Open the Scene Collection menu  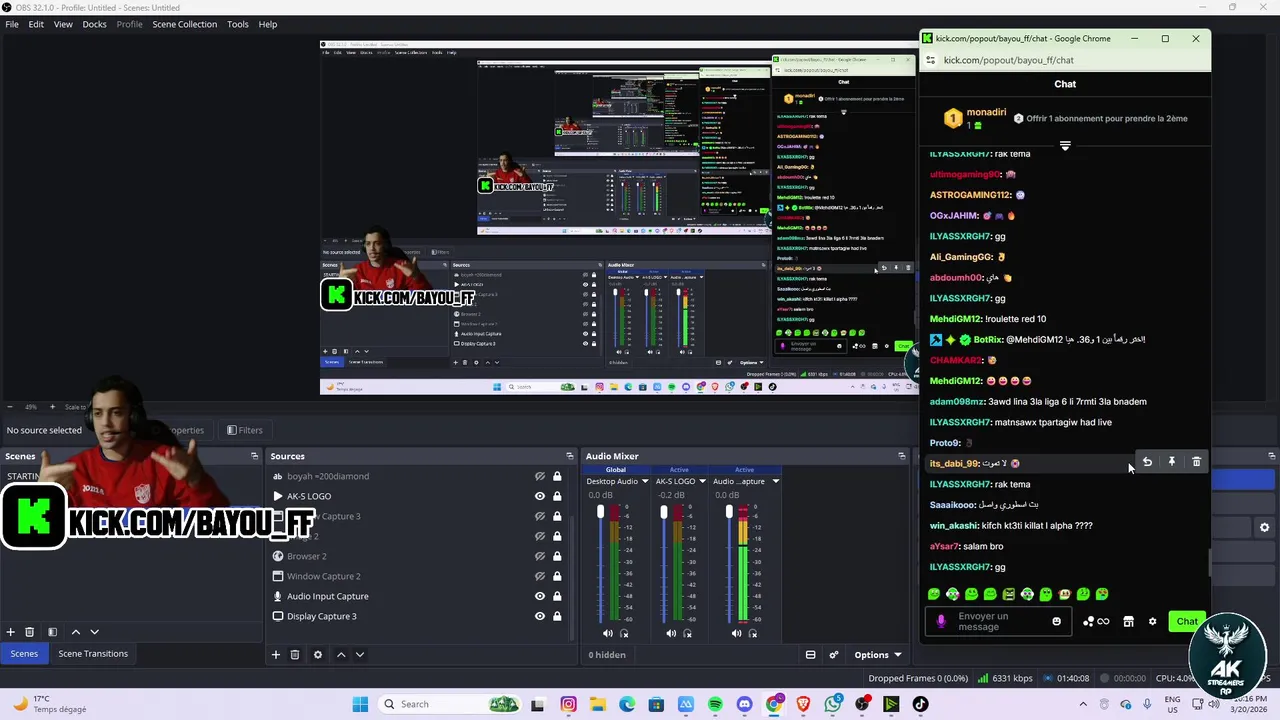[x=184, y=24]
